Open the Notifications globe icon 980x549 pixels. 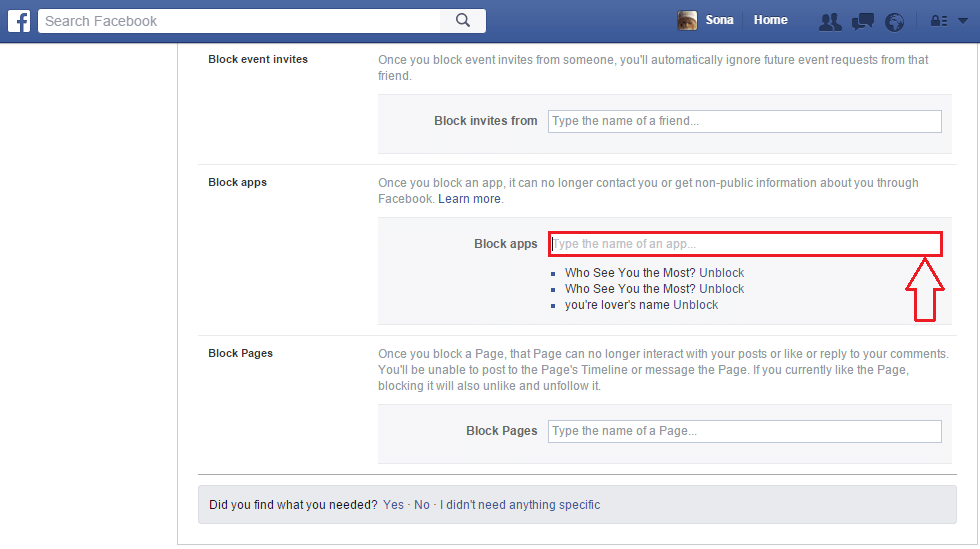point(894,22)
